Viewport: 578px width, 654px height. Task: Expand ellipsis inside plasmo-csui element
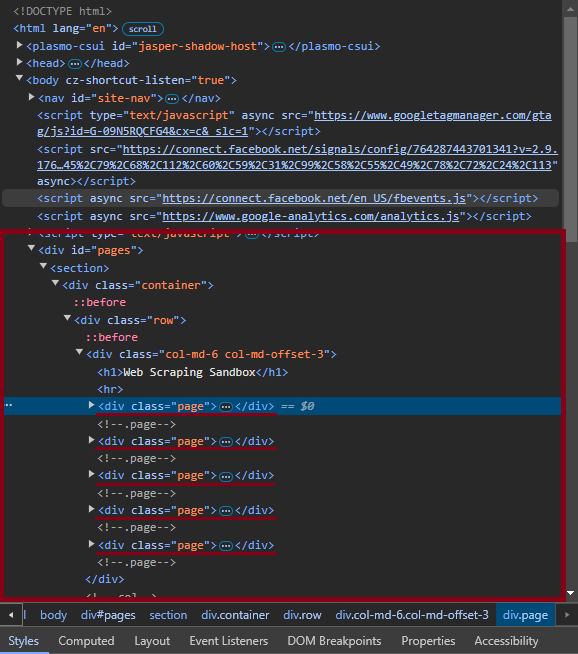tap(279, 47)
